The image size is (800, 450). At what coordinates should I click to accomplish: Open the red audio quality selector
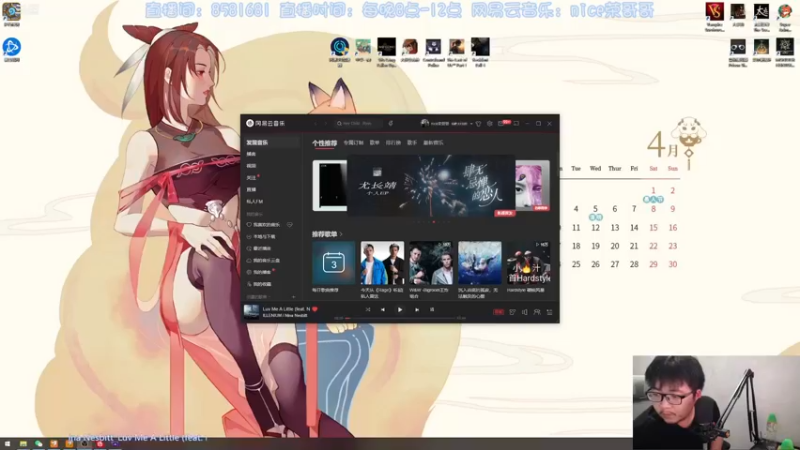498,312
